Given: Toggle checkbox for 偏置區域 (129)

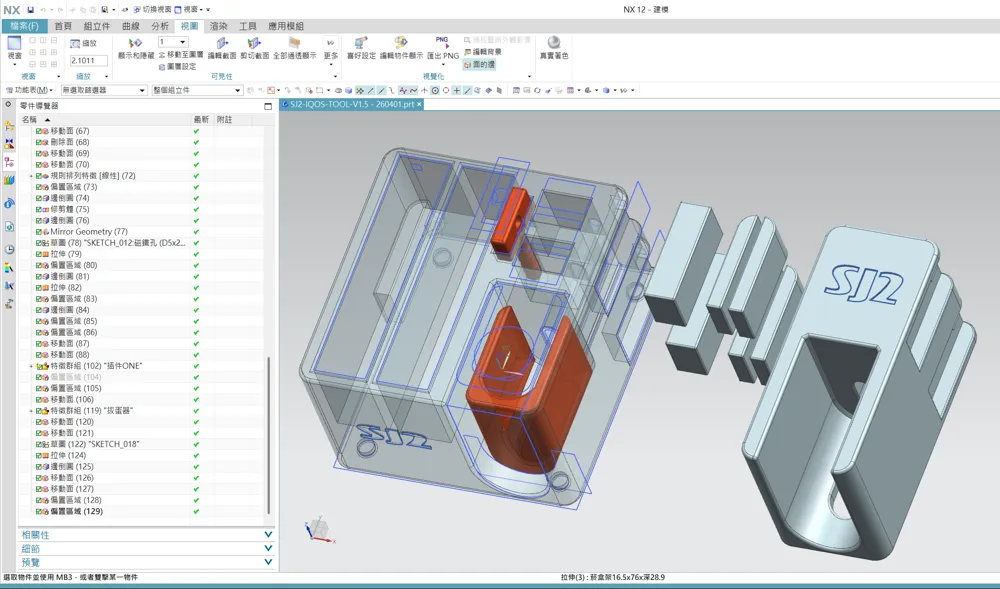Looking at the screenshot, I should (39, 511).
